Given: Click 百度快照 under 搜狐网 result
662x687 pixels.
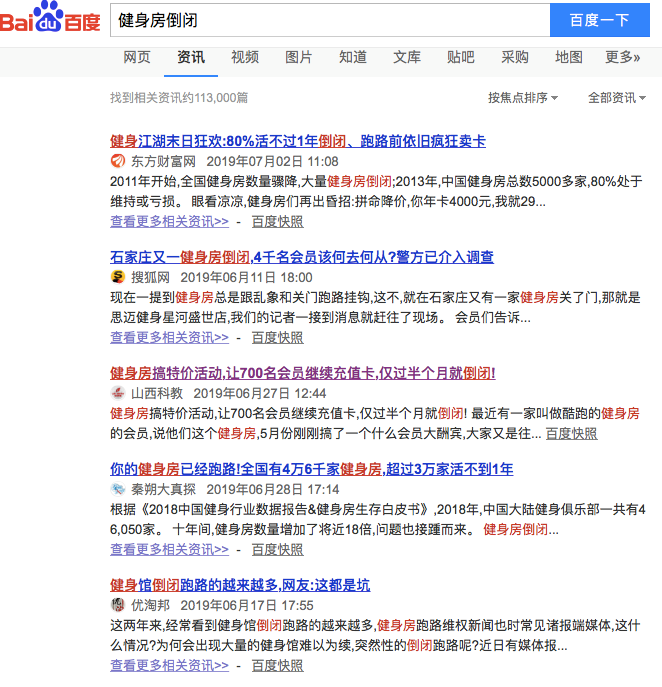Looking at the screenshot, I should click(277, 337).
